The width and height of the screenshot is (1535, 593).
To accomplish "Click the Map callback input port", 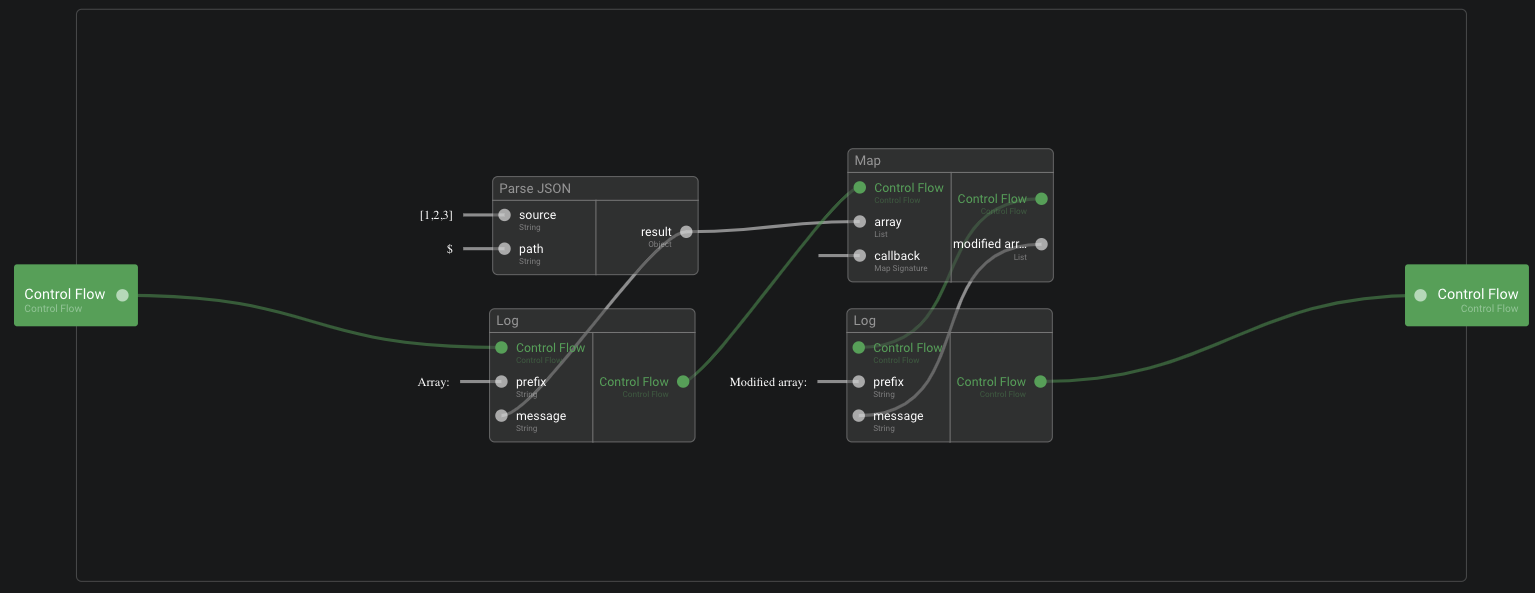I will pos(860,256).
